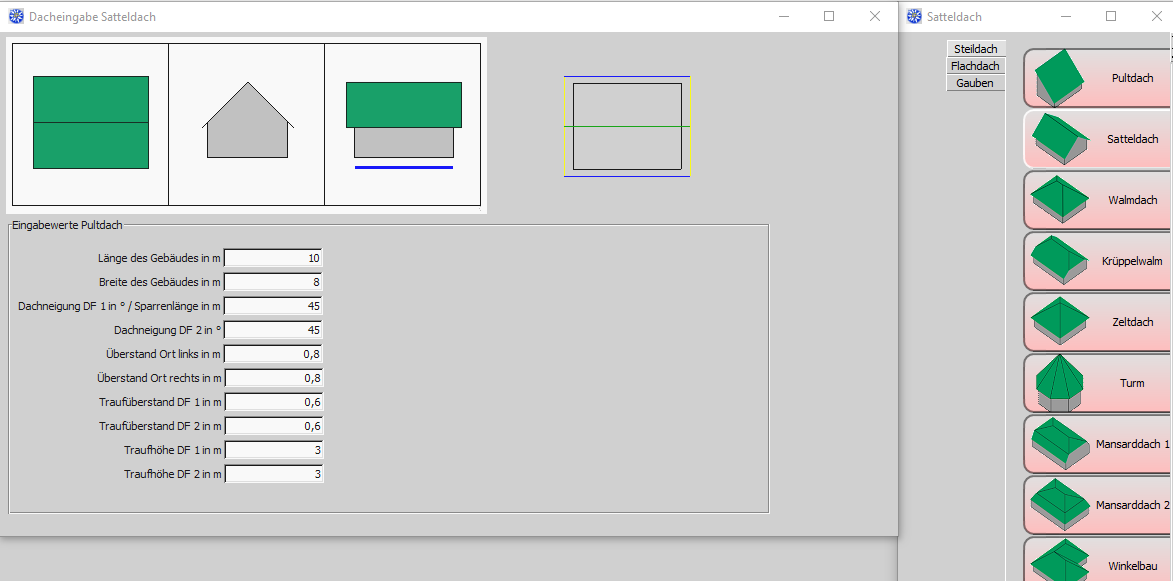Switch to the Gauben tab

(x=975, y=83)
